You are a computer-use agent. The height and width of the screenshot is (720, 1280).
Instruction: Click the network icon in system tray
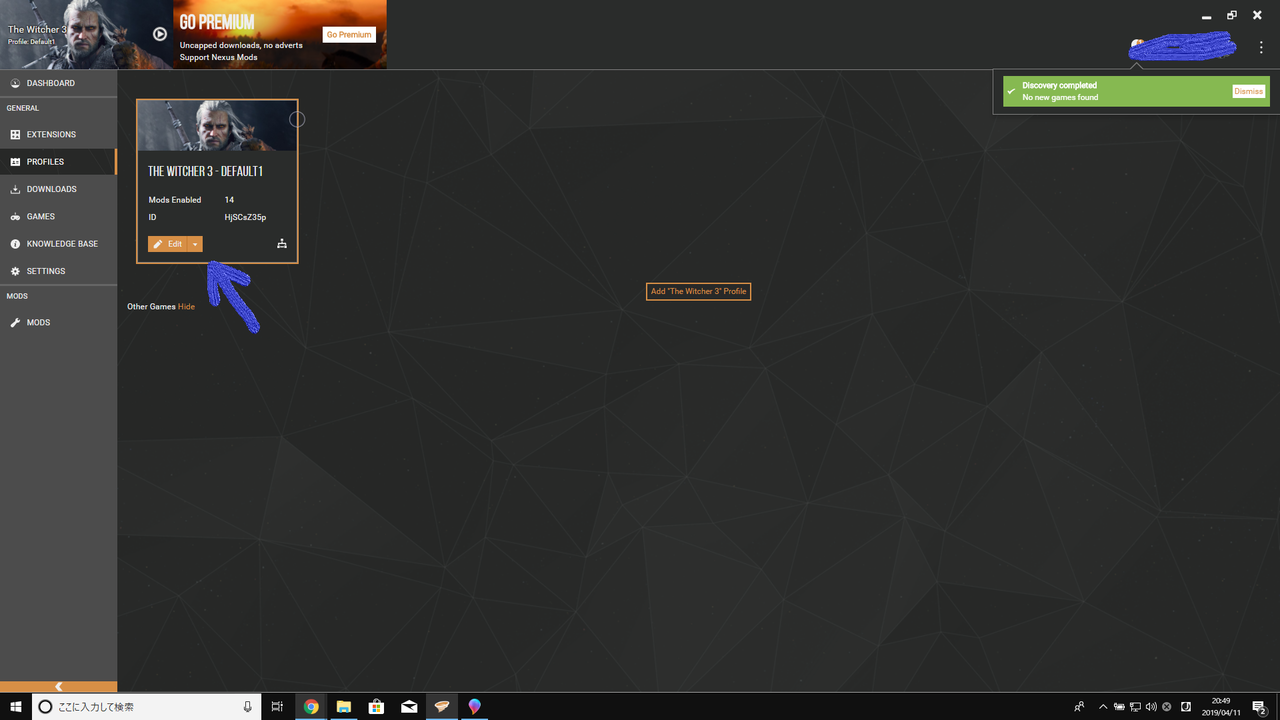tap(1135, 706)
